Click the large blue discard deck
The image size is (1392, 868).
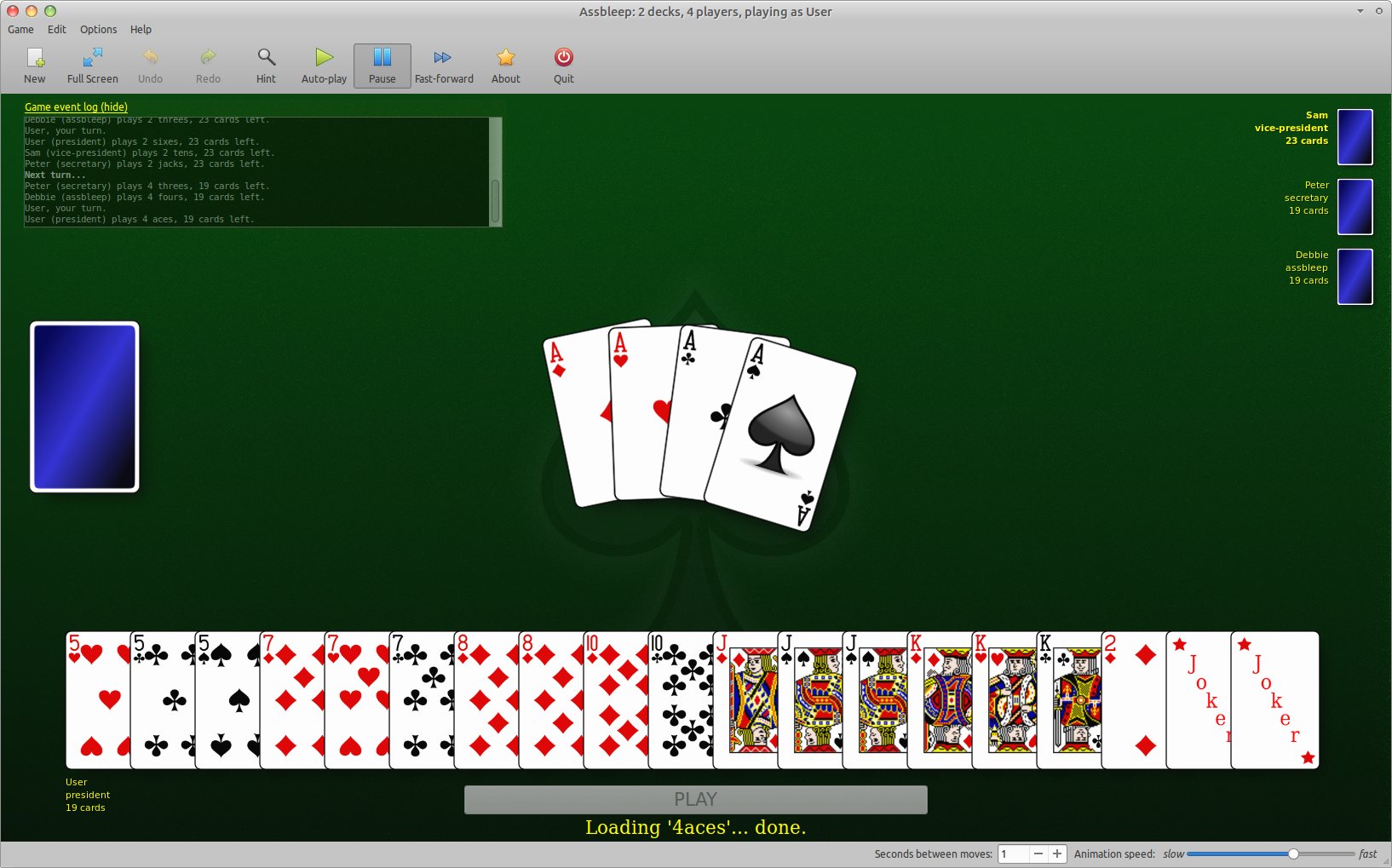click(x=84, y=407)
